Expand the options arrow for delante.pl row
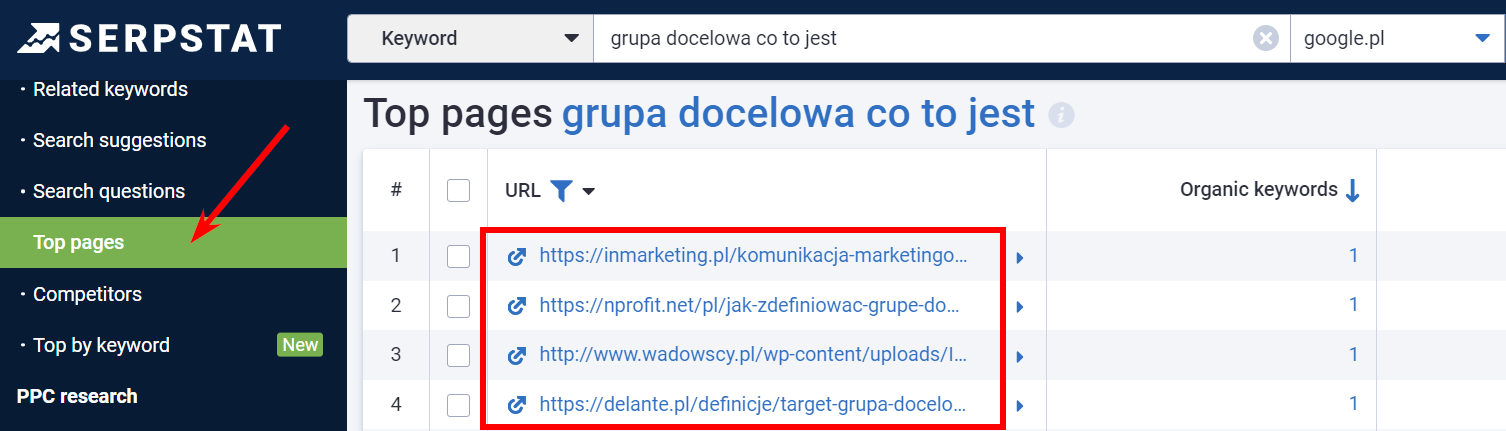1506x431 pixels. pyautogui.click(x=1020, y=406)
